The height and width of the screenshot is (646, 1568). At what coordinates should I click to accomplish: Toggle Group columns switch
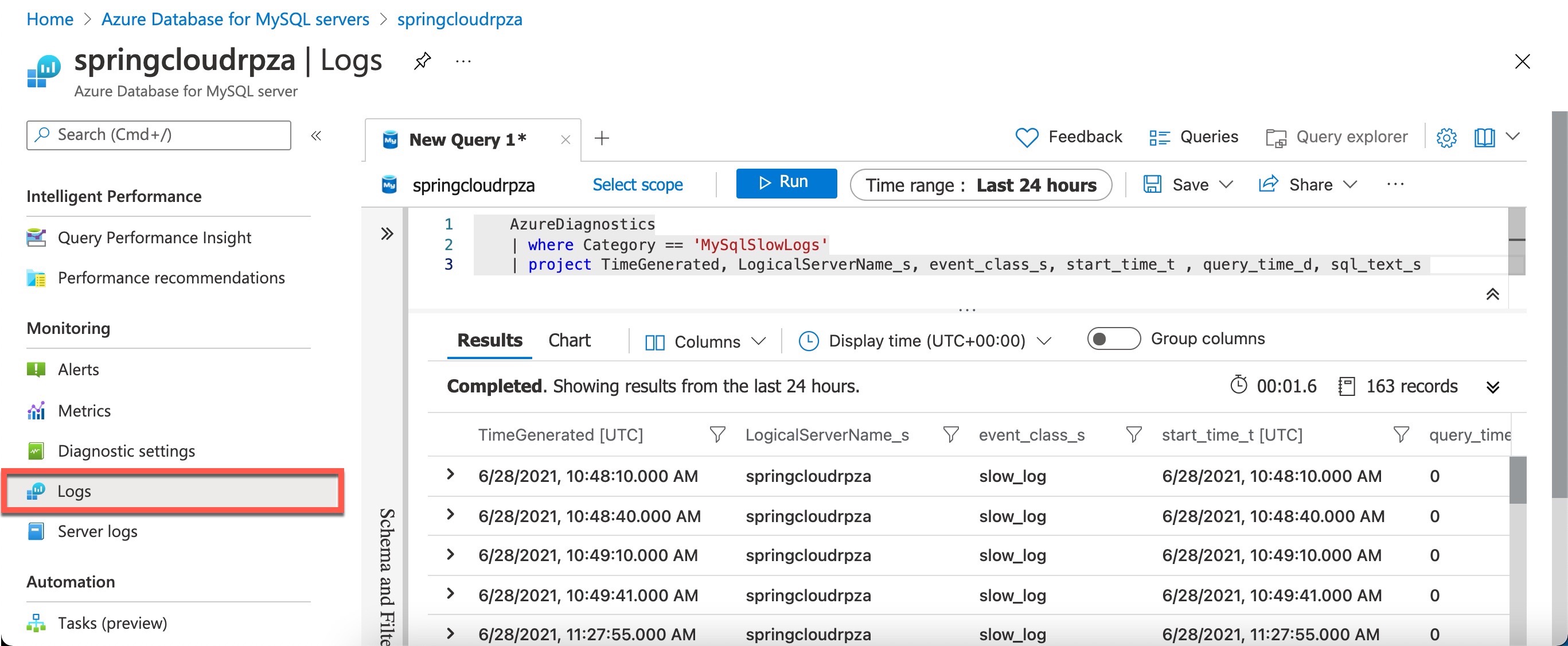1113,338
